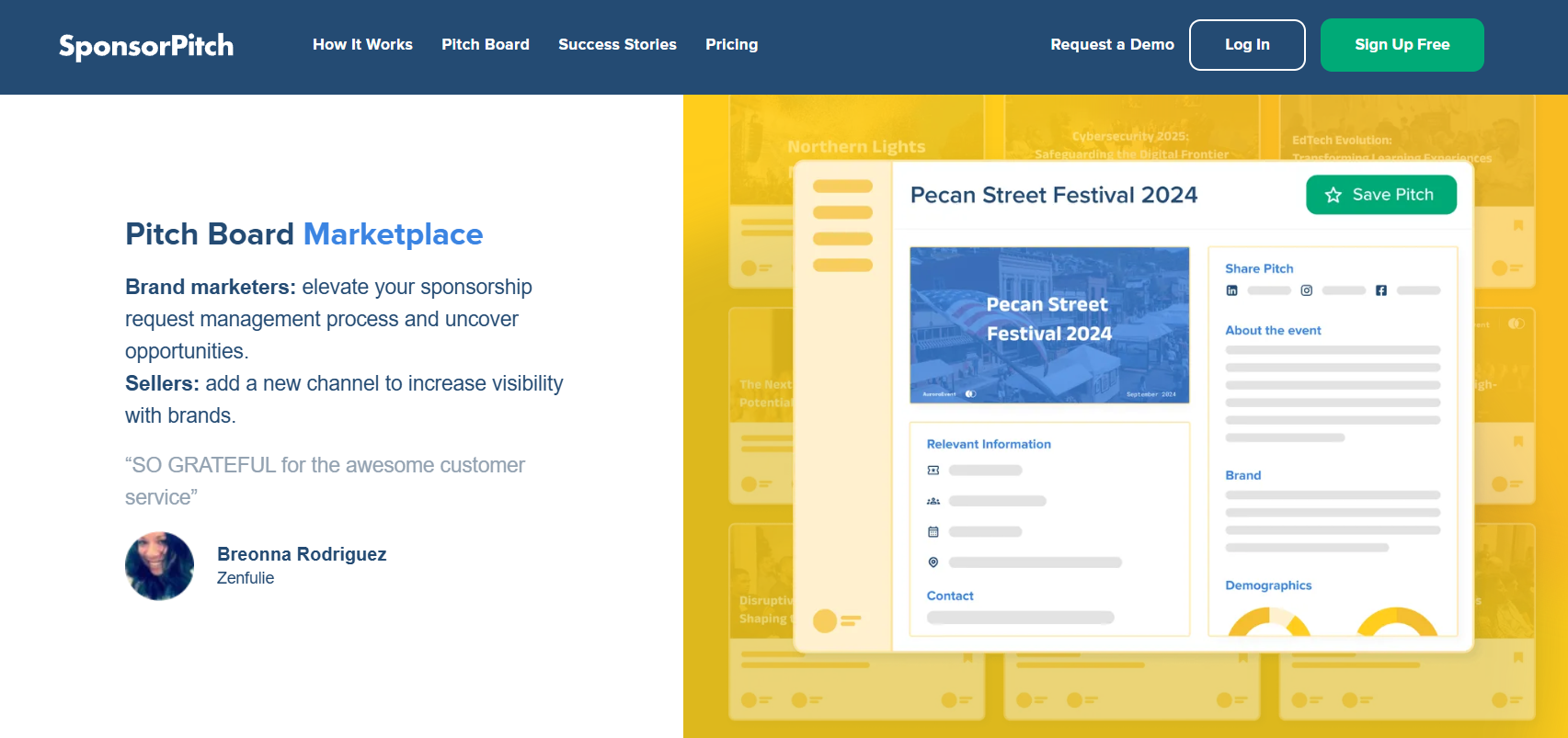This screenshot has width=1568, height=738.
Task: Click the 'Sellers:' bold text
Action: click(162, 383)
